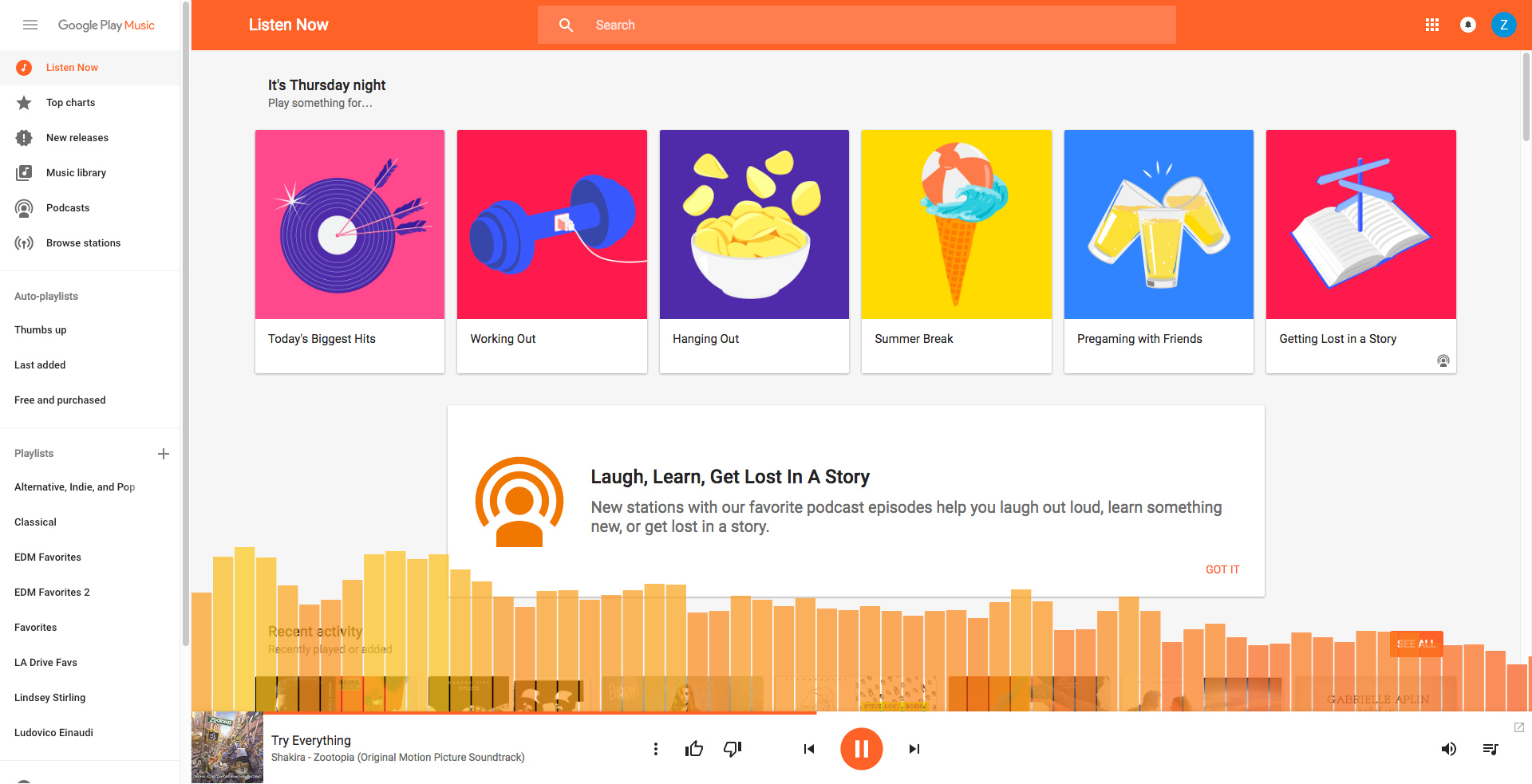Click the Try Everything song title

(311, 741)
